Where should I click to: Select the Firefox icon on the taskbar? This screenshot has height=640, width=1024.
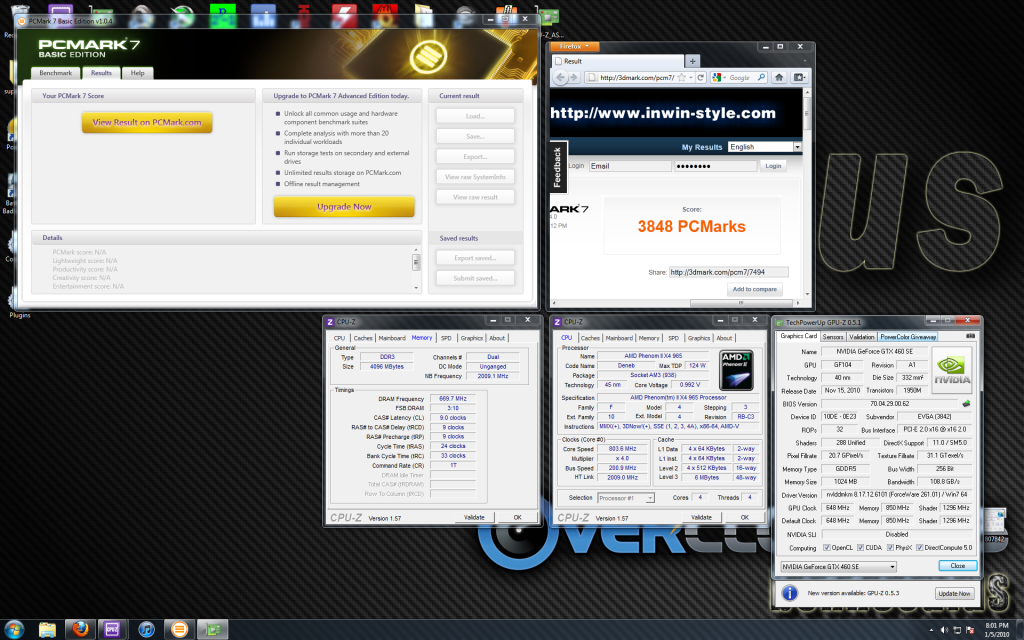click(80, 629)
